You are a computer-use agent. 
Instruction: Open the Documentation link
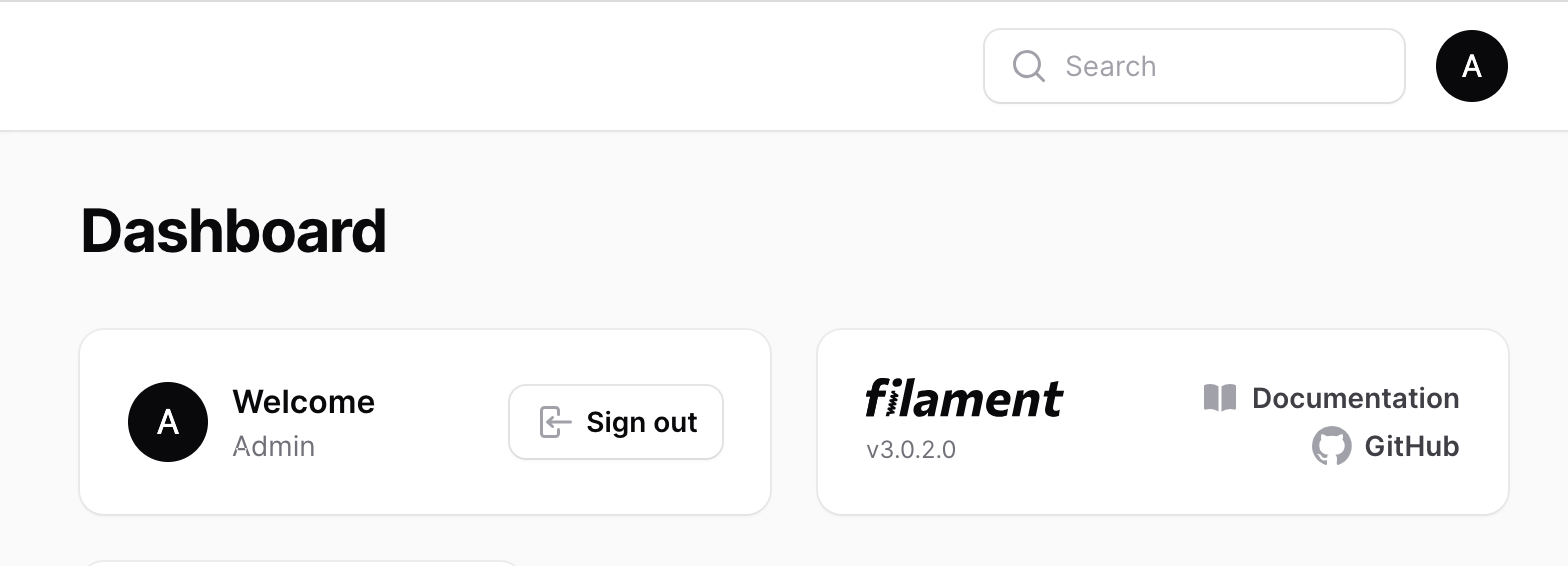coord(1331,398)
